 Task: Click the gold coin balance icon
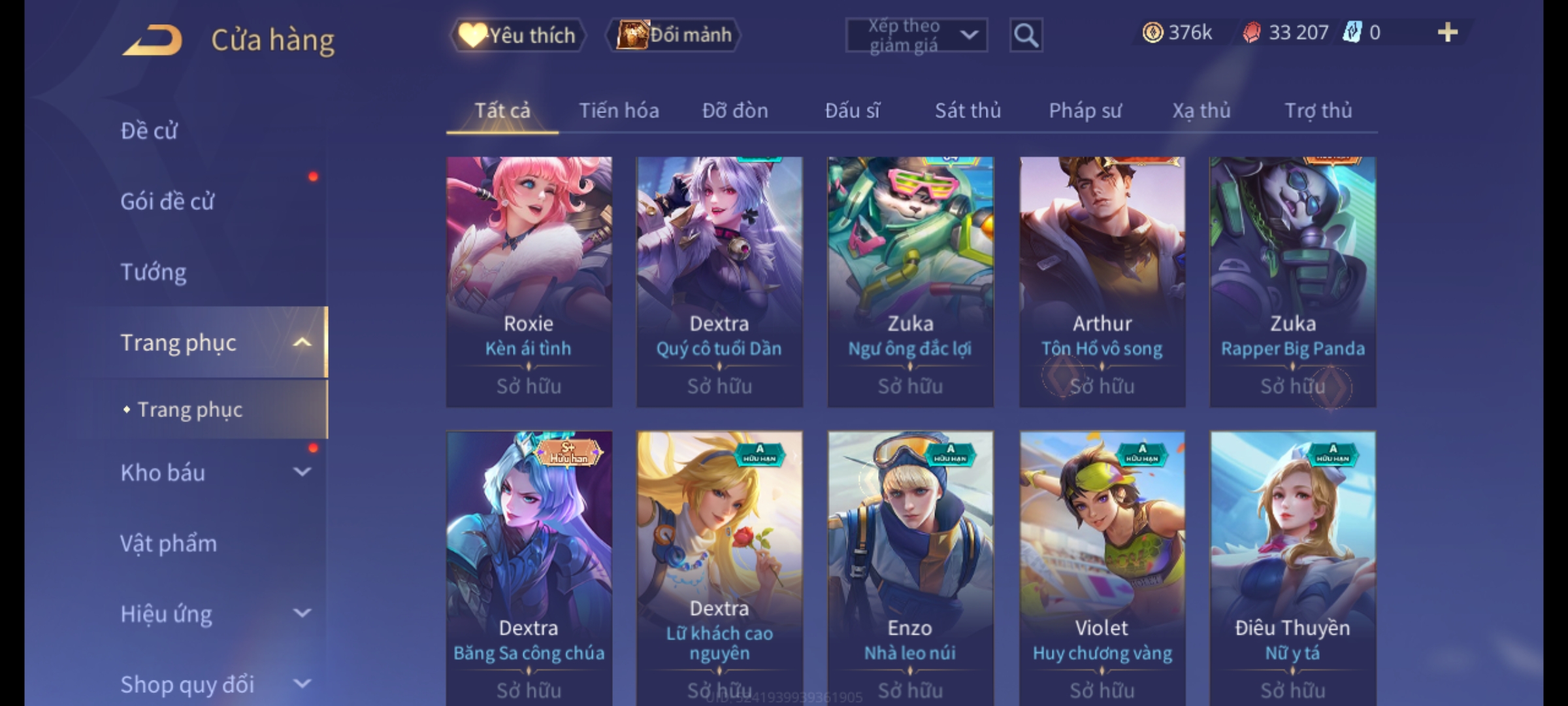1152,33
